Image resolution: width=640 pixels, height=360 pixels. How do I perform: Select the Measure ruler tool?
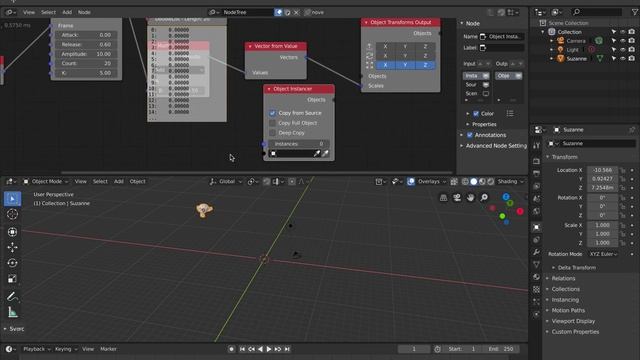12,313
